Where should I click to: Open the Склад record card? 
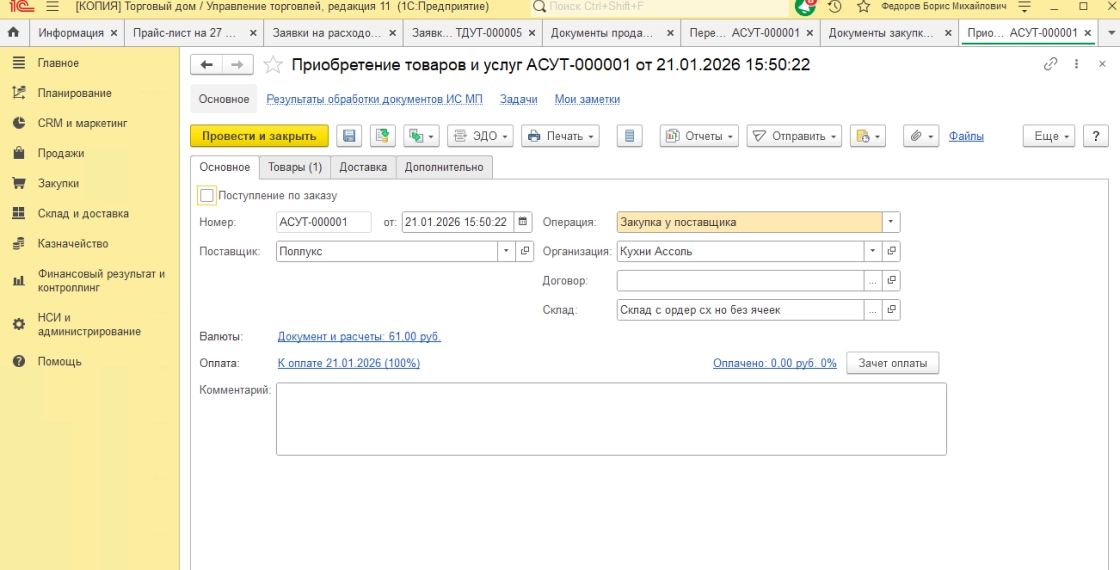(x=891, y=310)
